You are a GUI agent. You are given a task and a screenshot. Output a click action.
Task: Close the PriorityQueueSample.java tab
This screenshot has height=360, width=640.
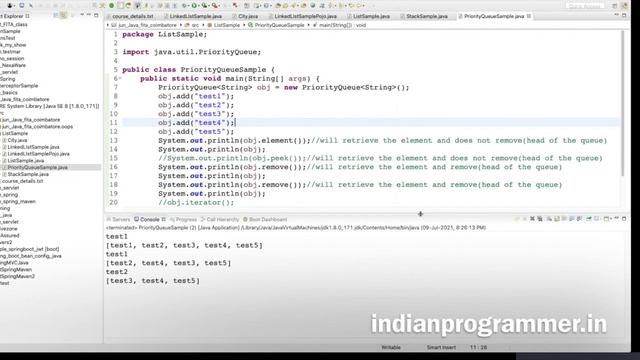tap(529, 16)
